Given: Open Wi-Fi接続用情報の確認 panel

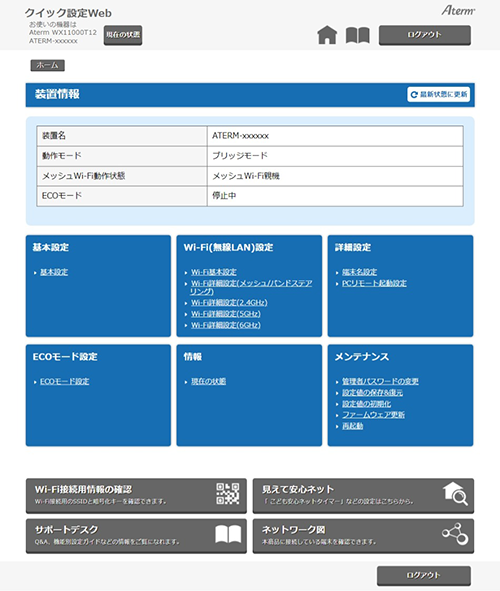Looking at the screenshot, I should tap(136, 496).
